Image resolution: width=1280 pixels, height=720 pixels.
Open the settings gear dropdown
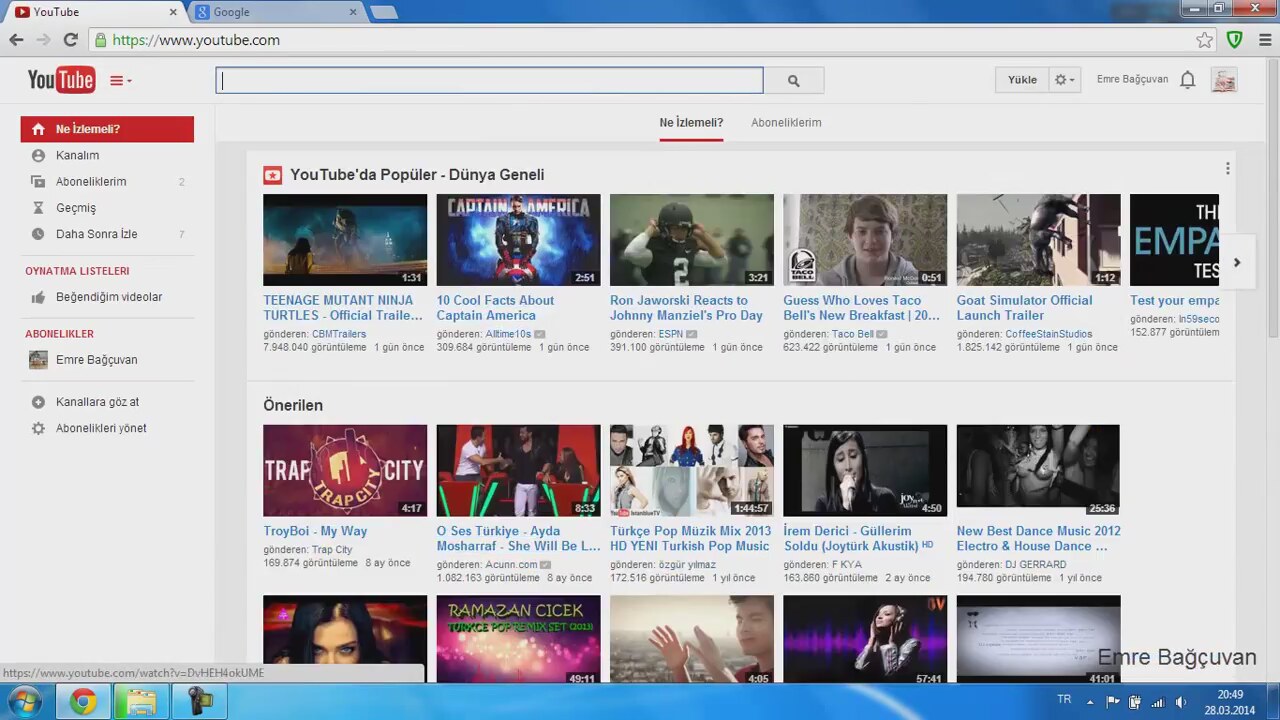coord(1065,80)
